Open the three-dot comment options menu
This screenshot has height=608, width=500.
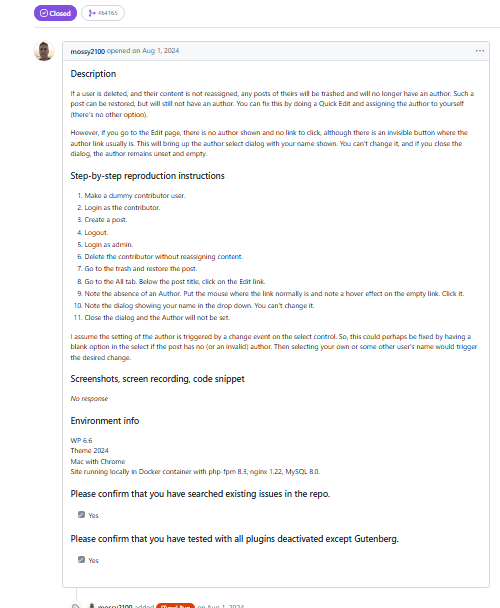(480, 51)
